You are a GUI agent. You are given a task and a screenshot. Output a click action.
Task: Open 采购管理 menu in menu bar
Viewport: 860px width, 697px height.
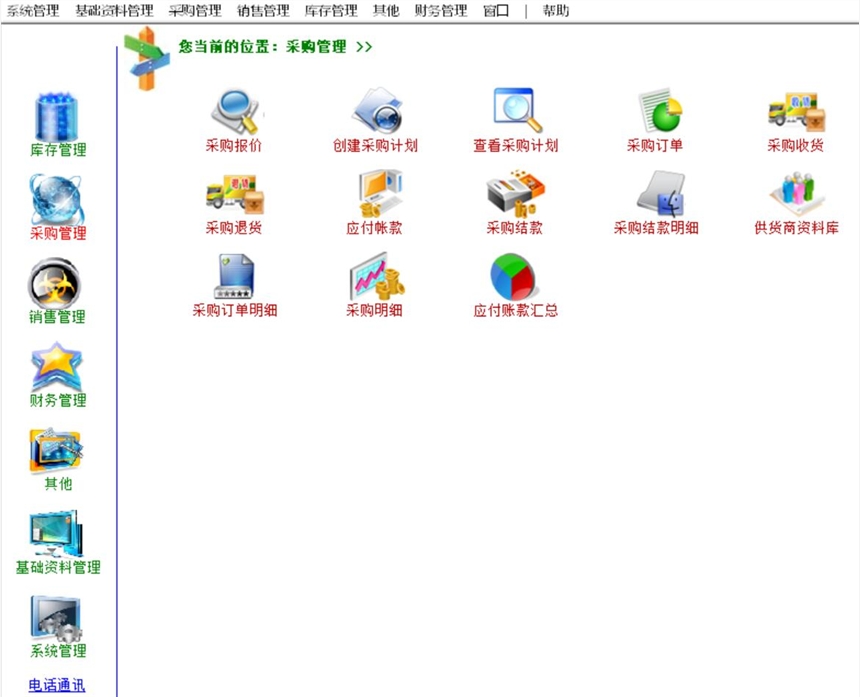(x=195, y=10)
